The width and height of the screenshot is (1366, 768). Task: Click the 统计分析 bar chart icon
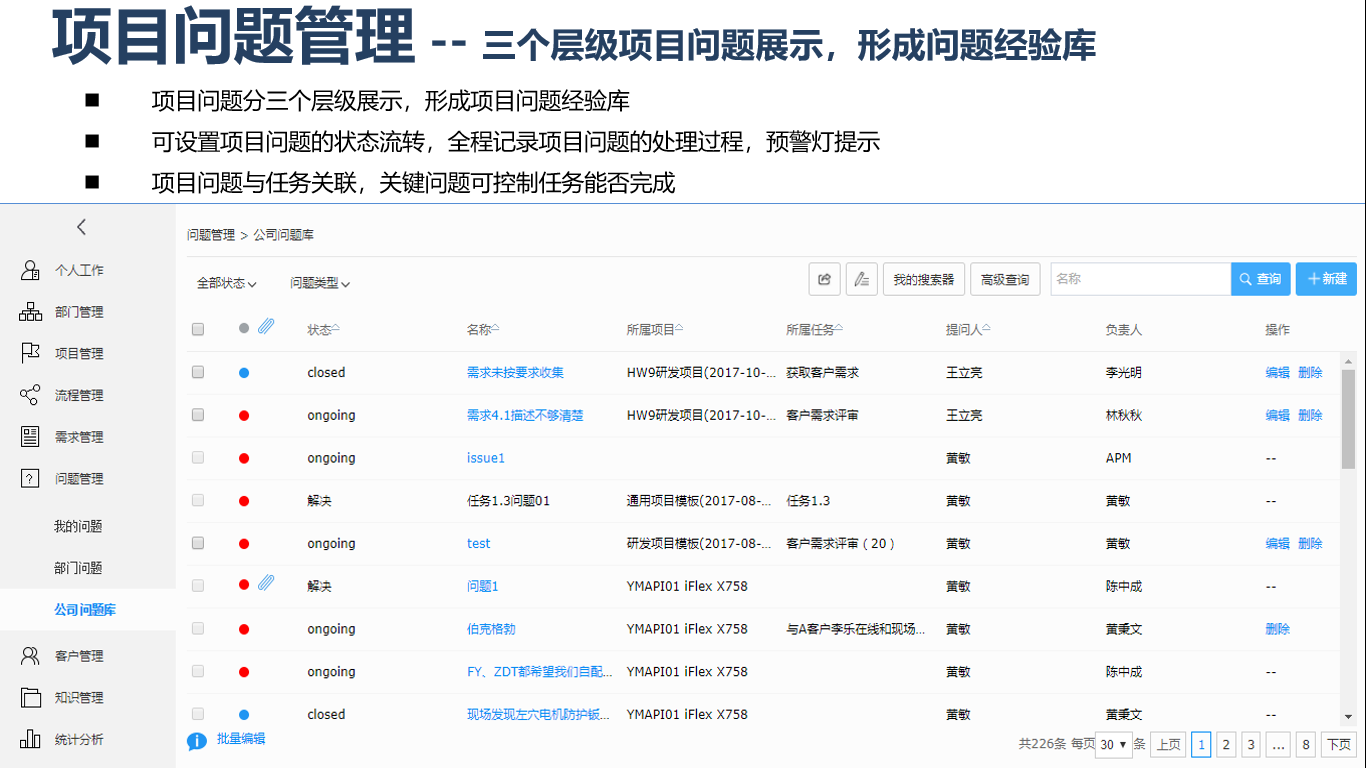point(30,740)
